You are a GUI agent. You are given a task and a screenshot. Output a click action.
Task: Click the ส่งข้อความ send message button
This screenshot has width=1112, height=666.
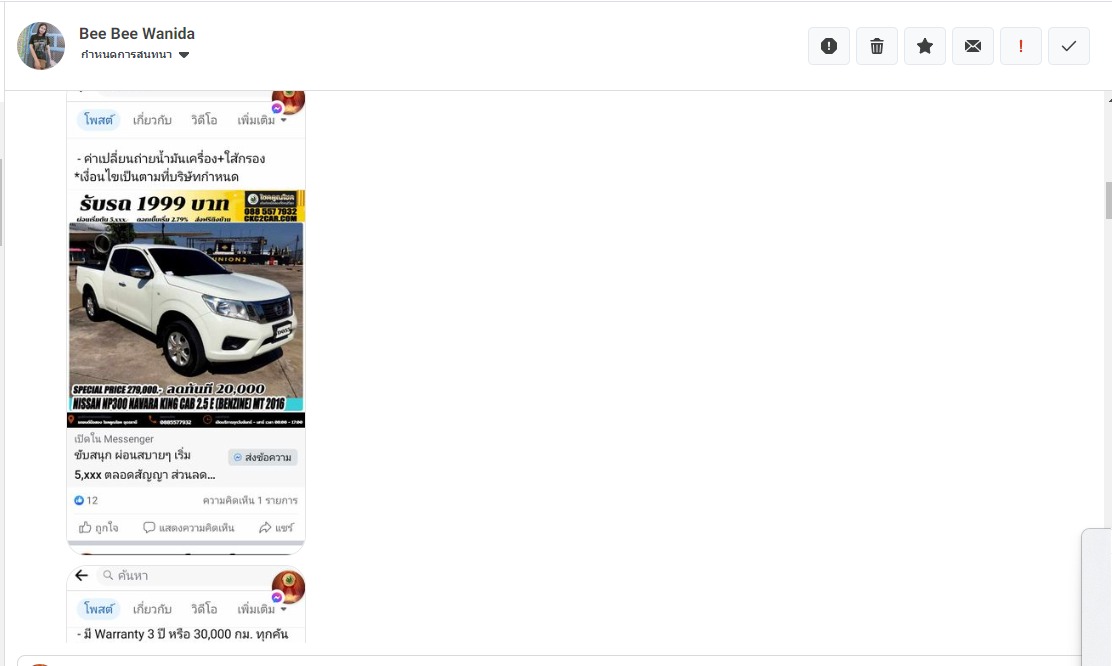coord(263,457)
